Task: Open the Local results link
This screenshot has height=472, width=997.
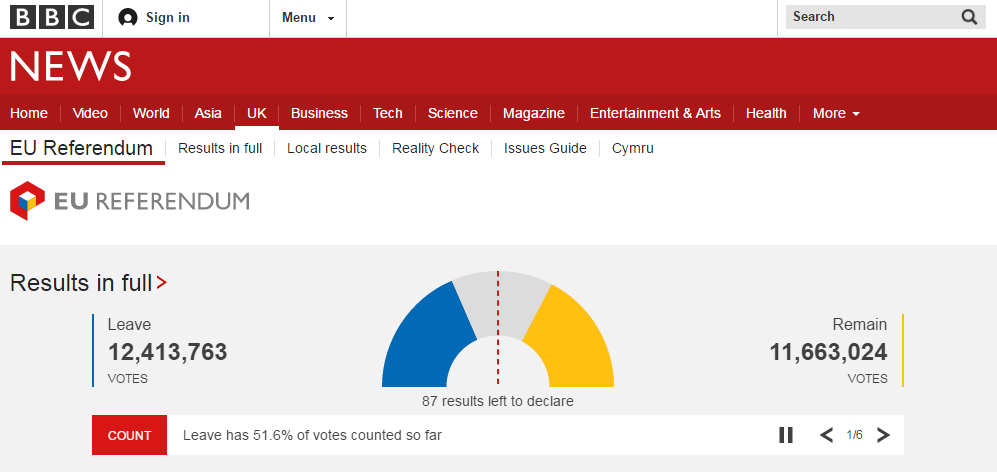Action: tap(327, 148)
